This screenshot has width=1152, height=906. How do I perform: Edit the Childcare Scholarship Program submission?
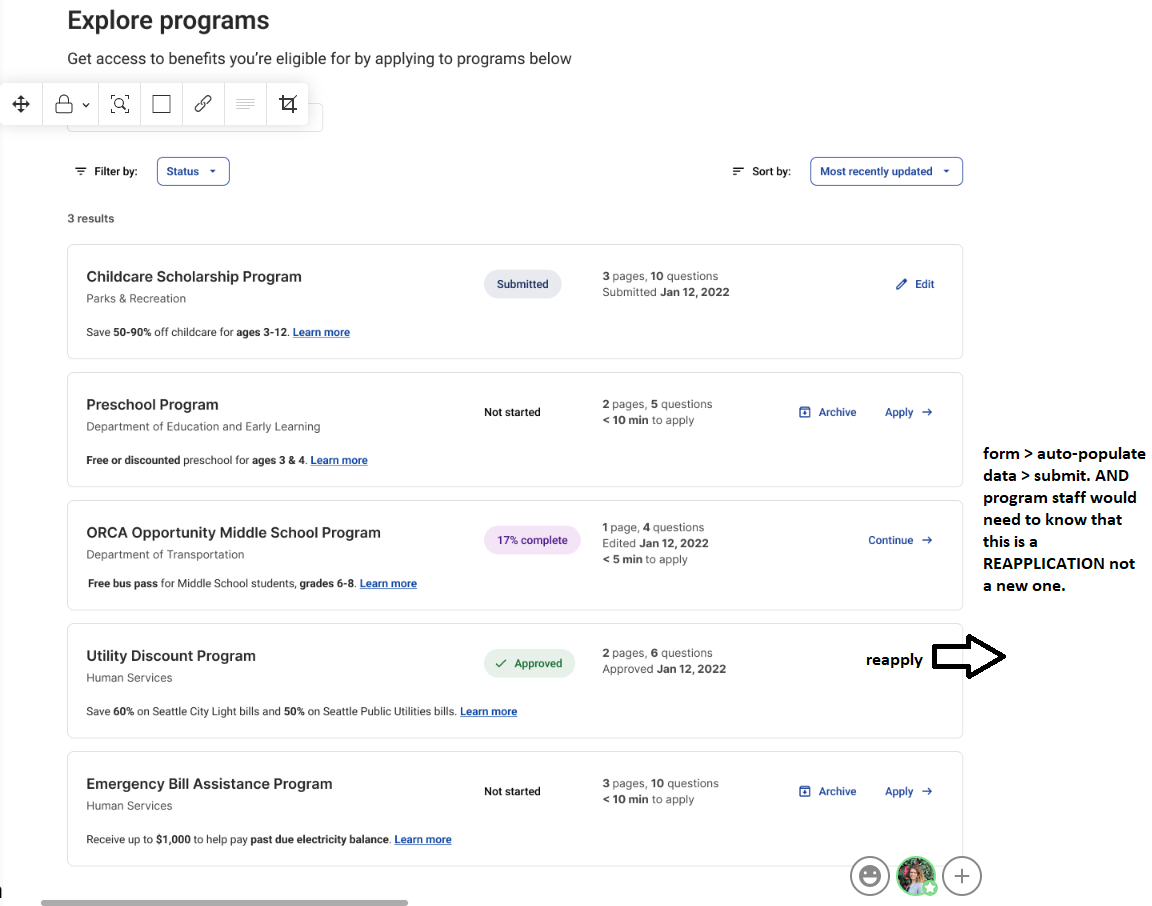point(914,284)
